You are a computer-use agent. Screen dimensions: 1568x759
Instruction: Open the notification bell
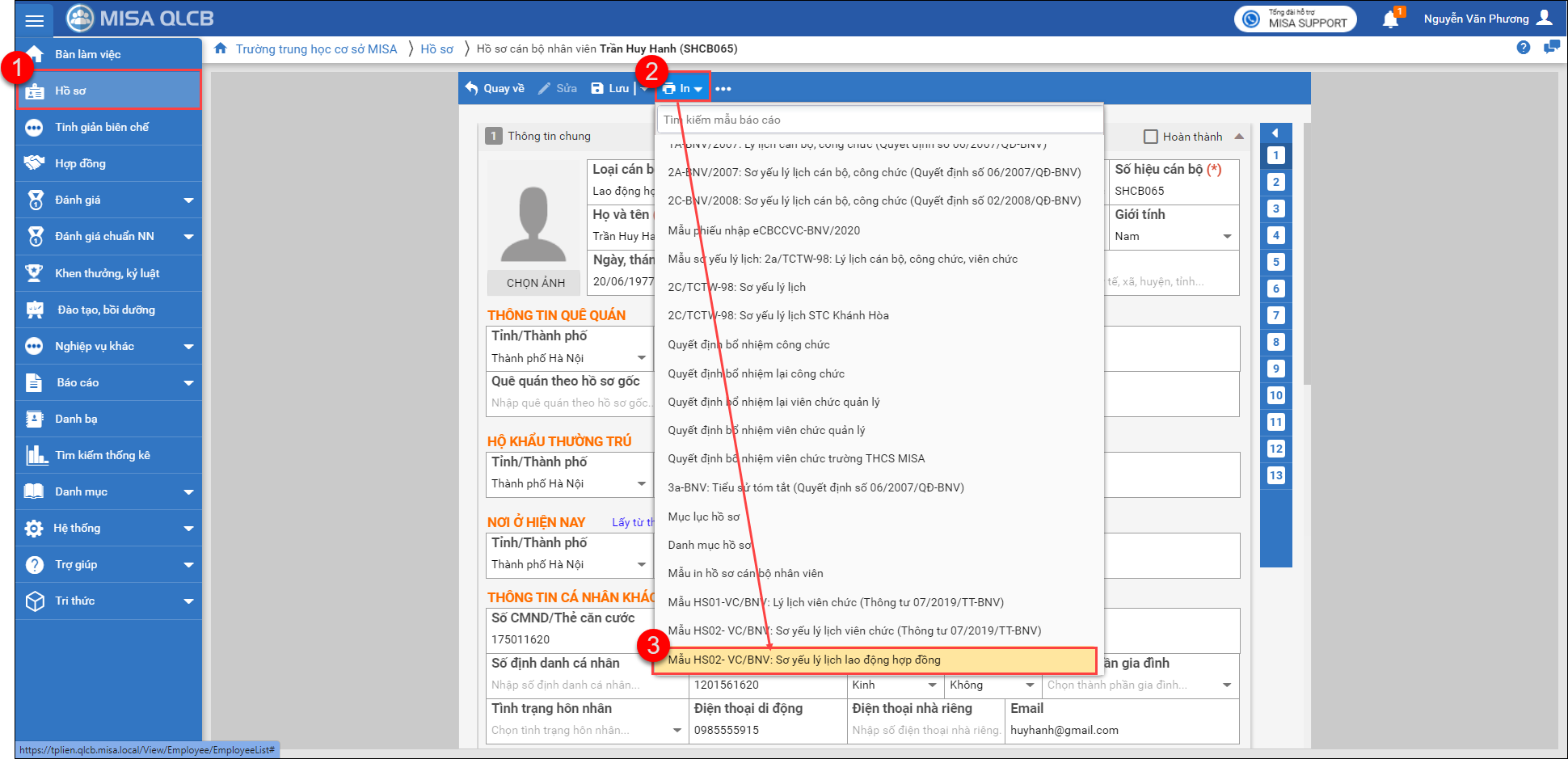pyautogui.click(x=1390, y=19)
